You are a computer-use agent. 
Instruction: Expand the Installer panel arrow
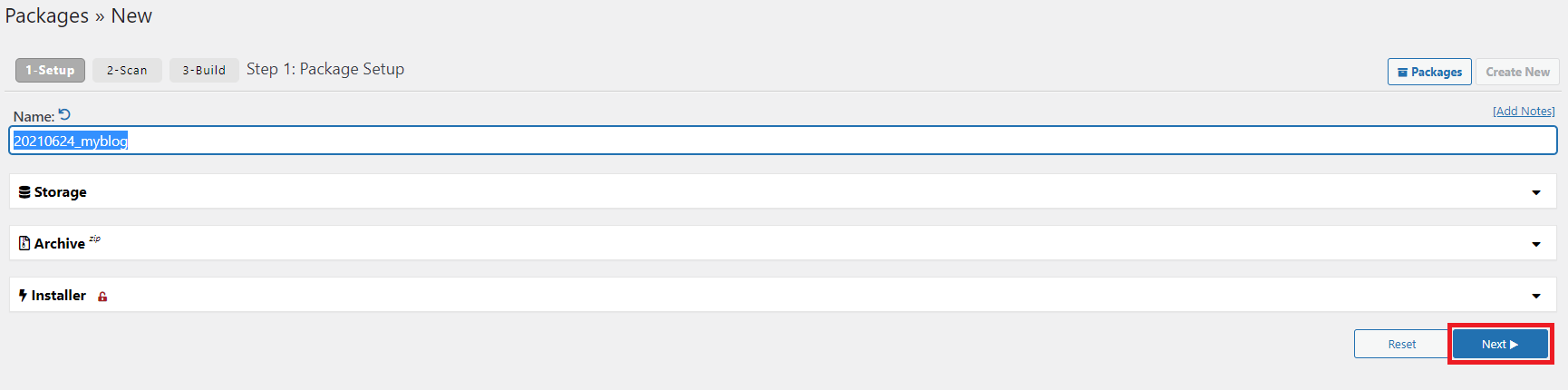click(x=1536, y=296)
